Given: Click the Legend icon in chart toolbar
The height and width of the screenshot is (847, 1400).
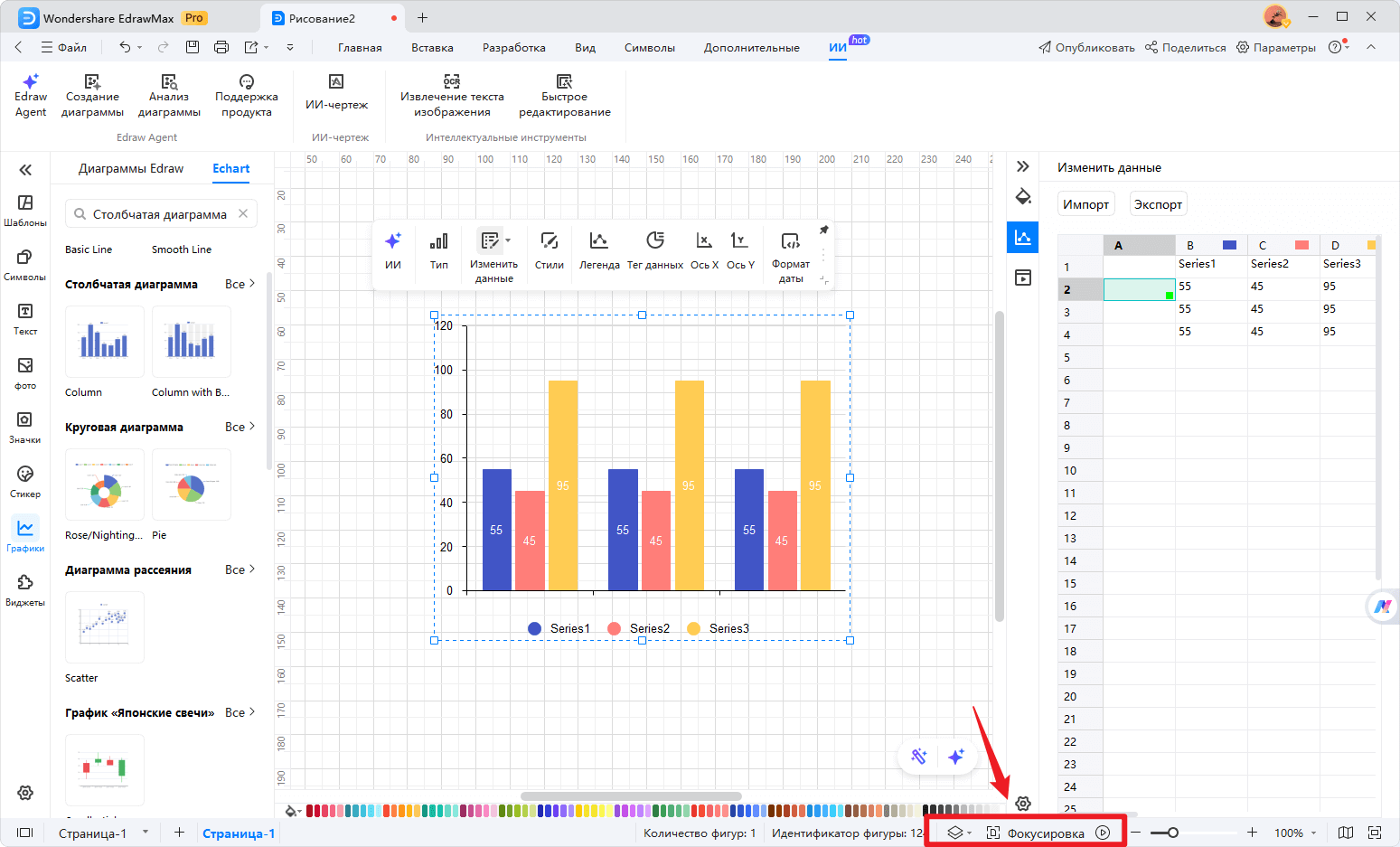Looking at the screenshot, I should (x=598, y=249).
